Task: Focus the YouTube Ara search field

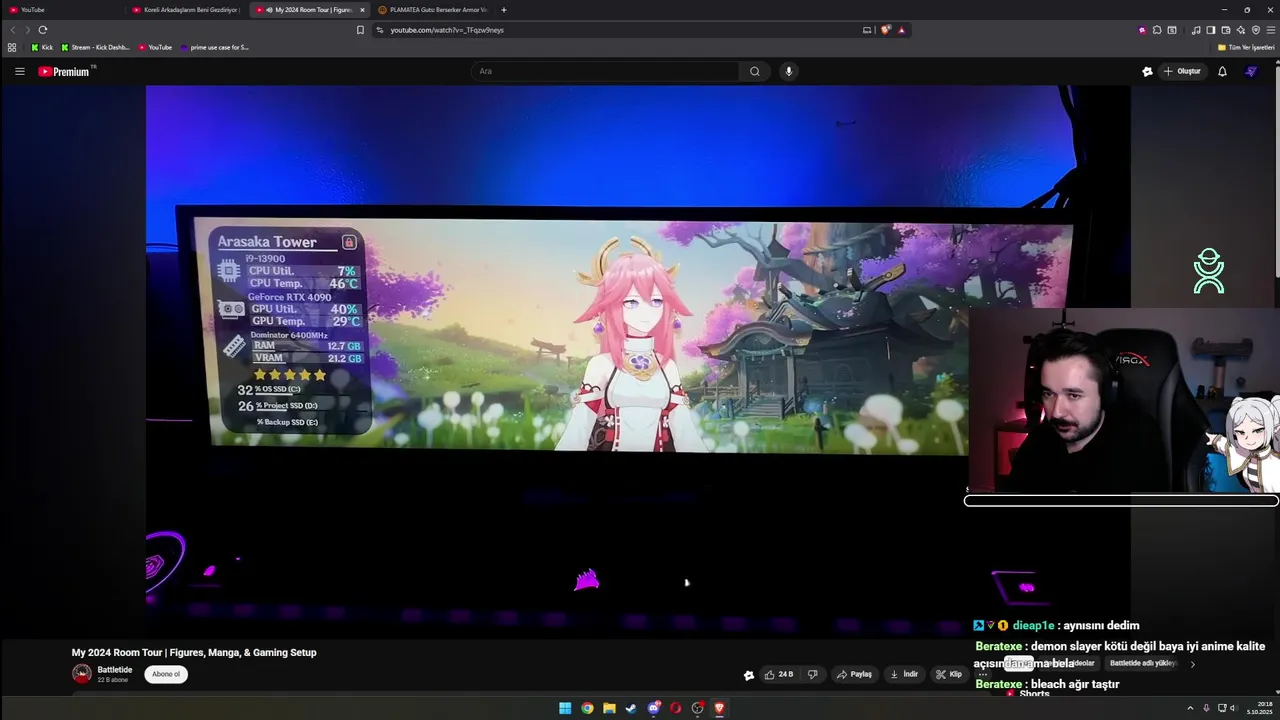Action: pyautogui.click(x=605, y=71)
